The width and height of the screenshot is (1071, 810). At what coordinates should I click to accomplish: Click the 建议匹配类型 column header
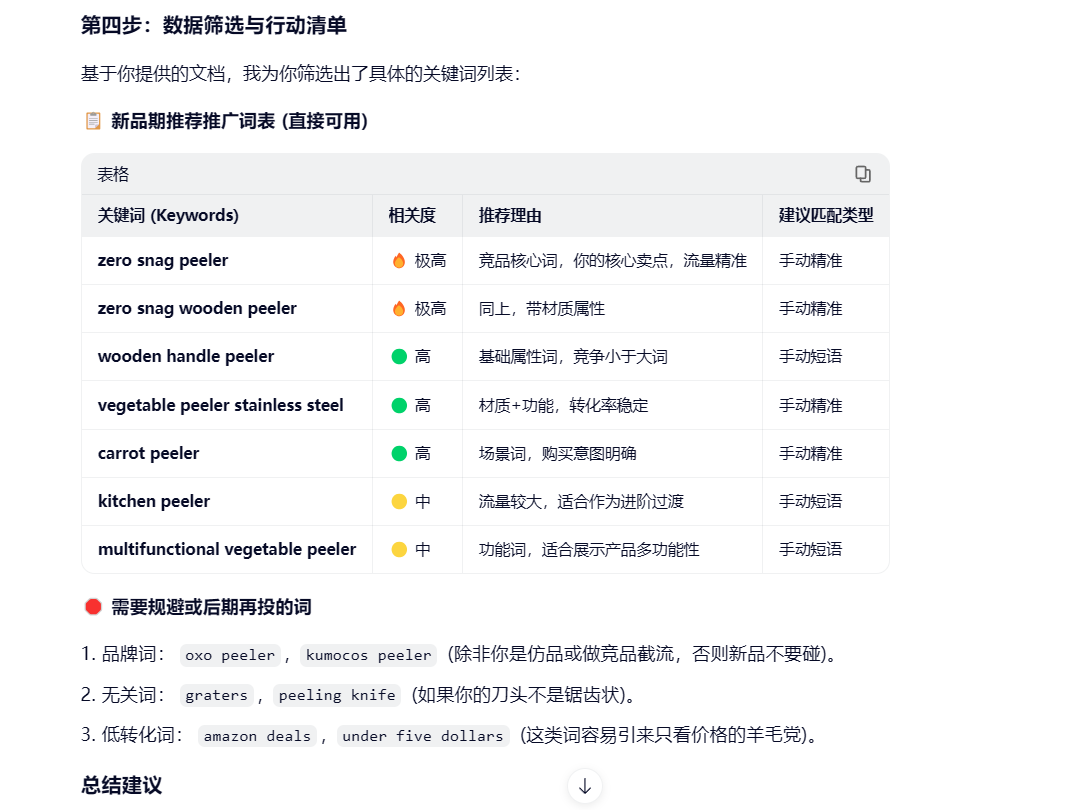coord(826,215)
